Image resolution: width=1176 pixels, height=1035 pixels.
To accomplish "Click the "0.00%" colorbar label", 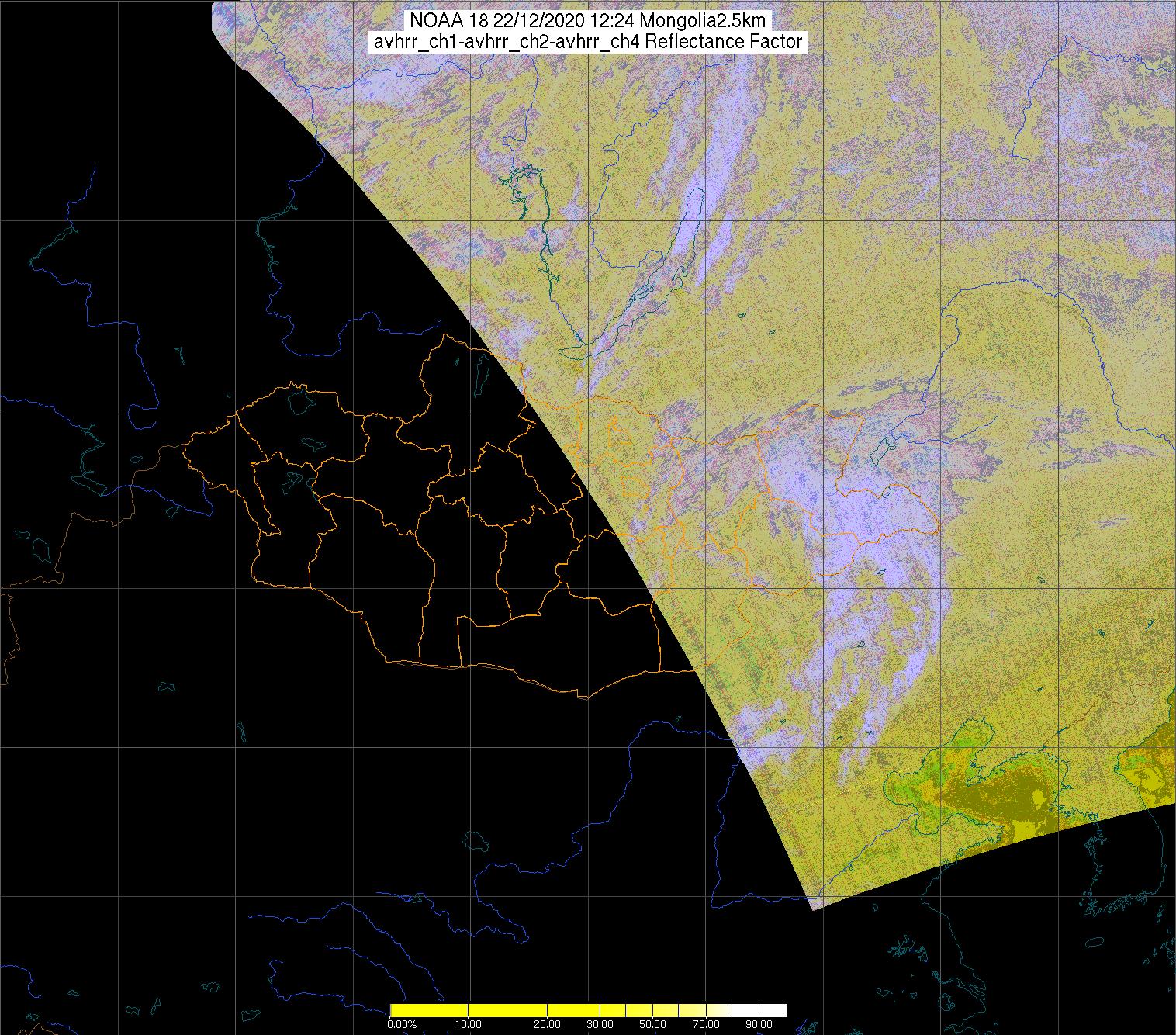I will tap(402, 1024).
